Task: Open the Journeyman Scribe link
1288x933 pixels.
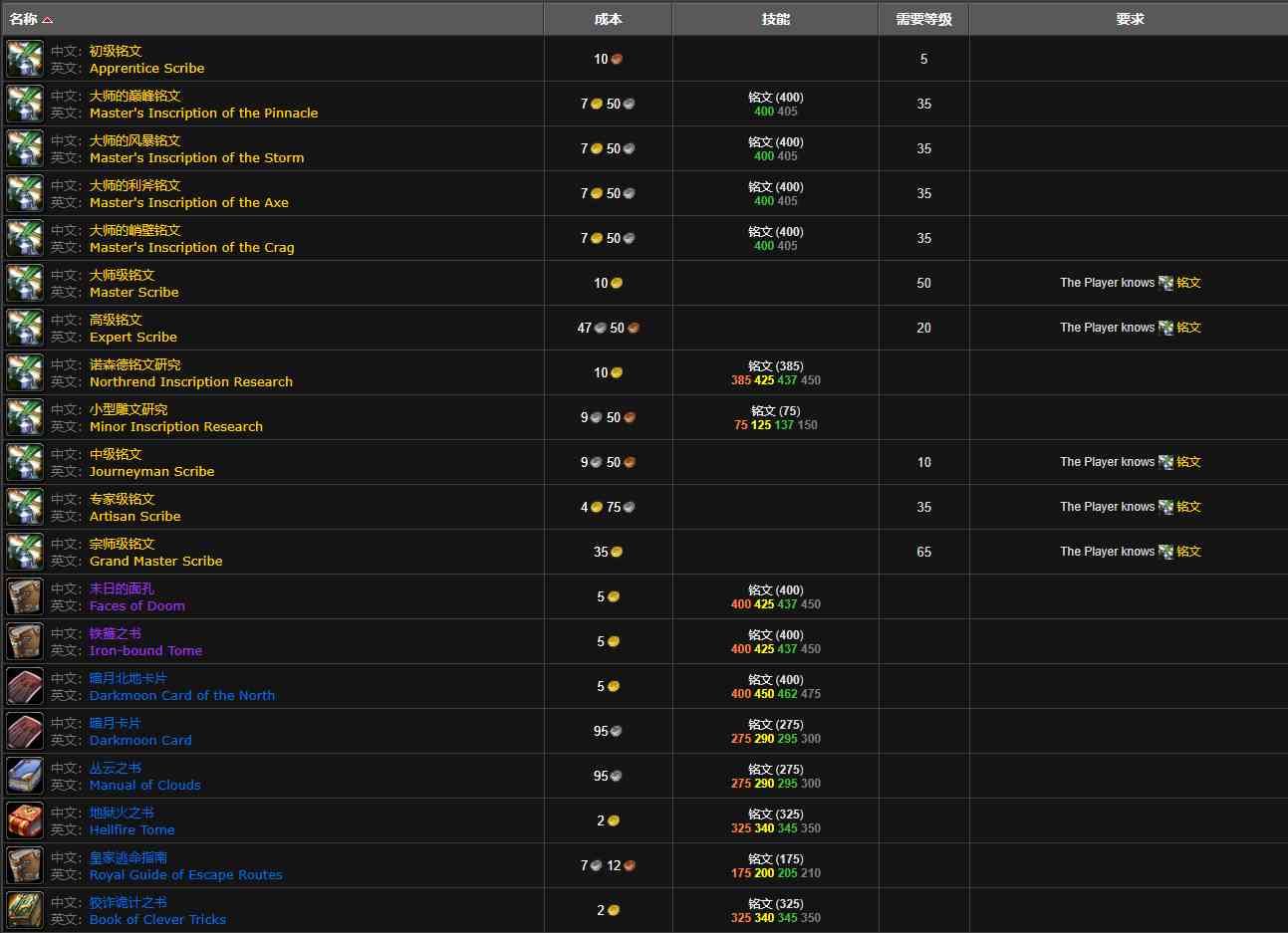Action: click(151, 471)
